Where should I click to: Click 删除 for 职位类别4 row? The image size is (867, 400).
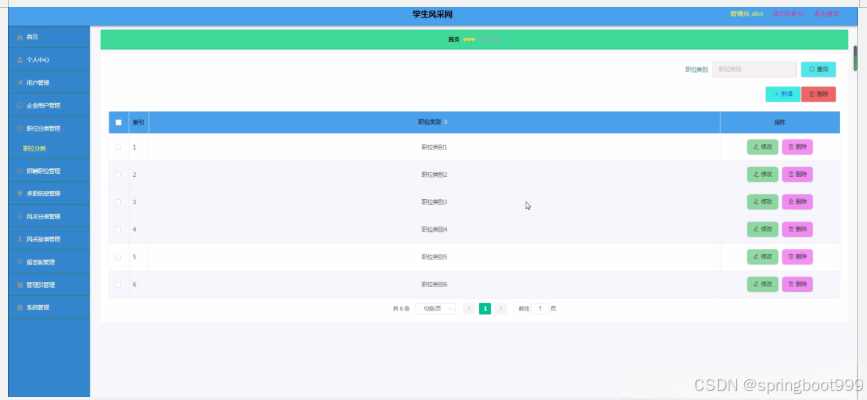[797, 230]
